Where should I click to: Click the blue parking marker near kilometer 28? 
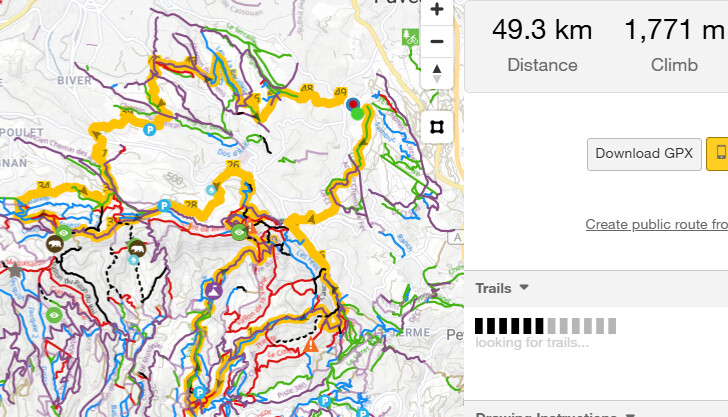click(164, 205)
